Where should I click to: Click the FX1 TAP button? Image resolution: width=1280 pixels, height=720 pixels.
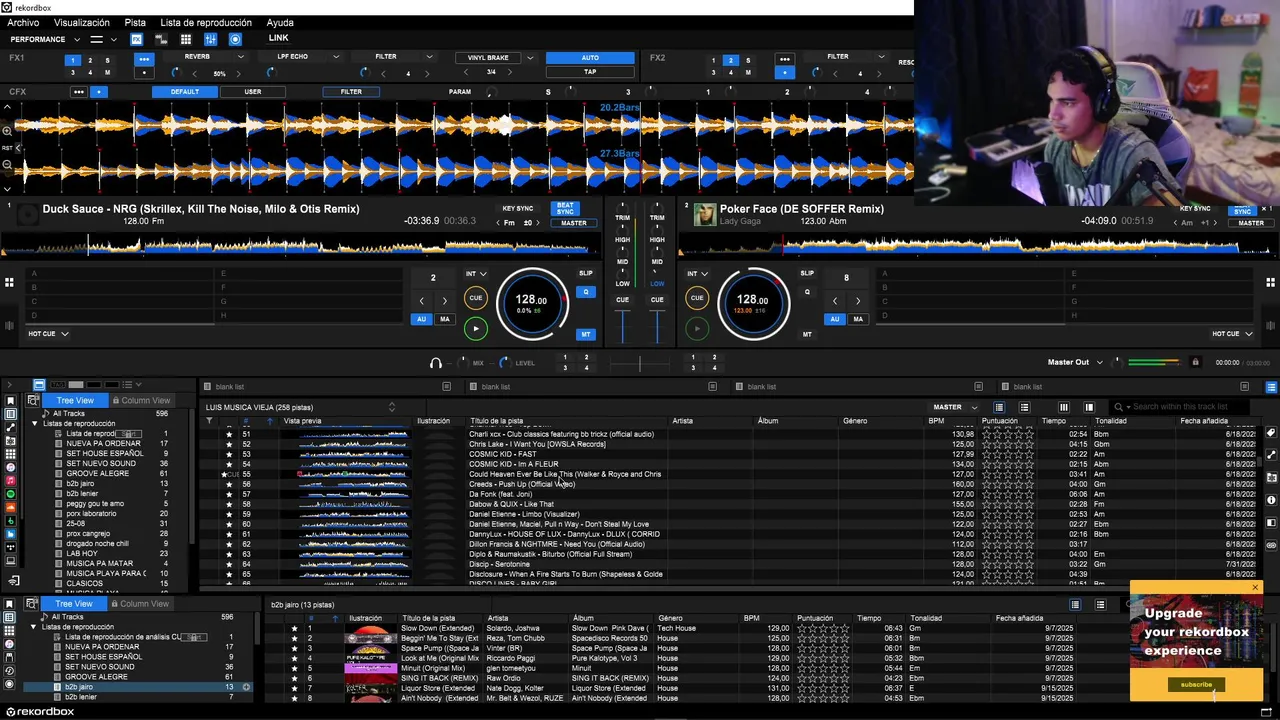point(590,72)
